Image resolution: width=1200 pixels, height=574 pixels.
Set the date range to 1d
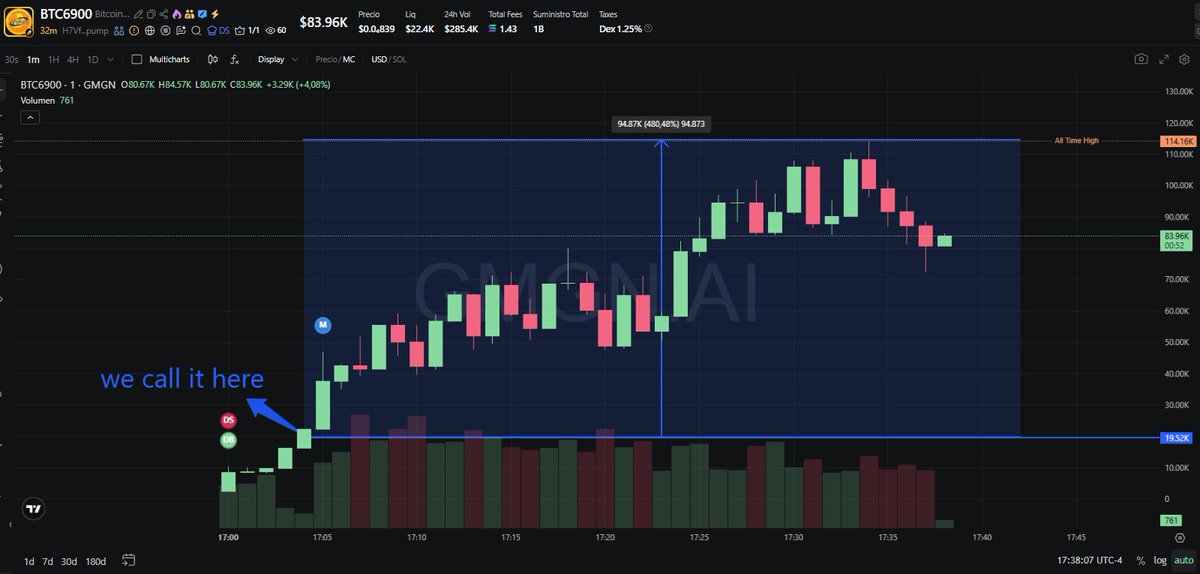[29, 561]
